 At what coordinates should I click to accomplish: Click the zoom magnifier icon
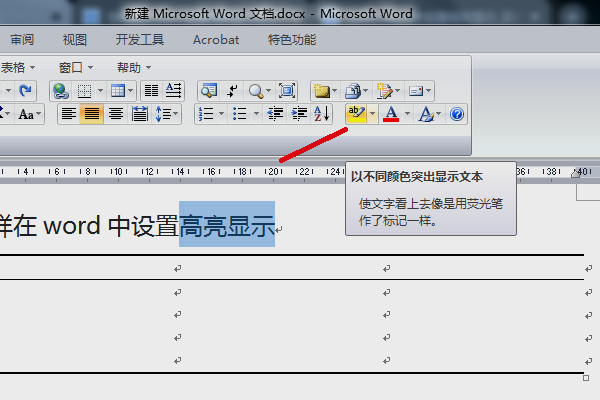point(255,91)
